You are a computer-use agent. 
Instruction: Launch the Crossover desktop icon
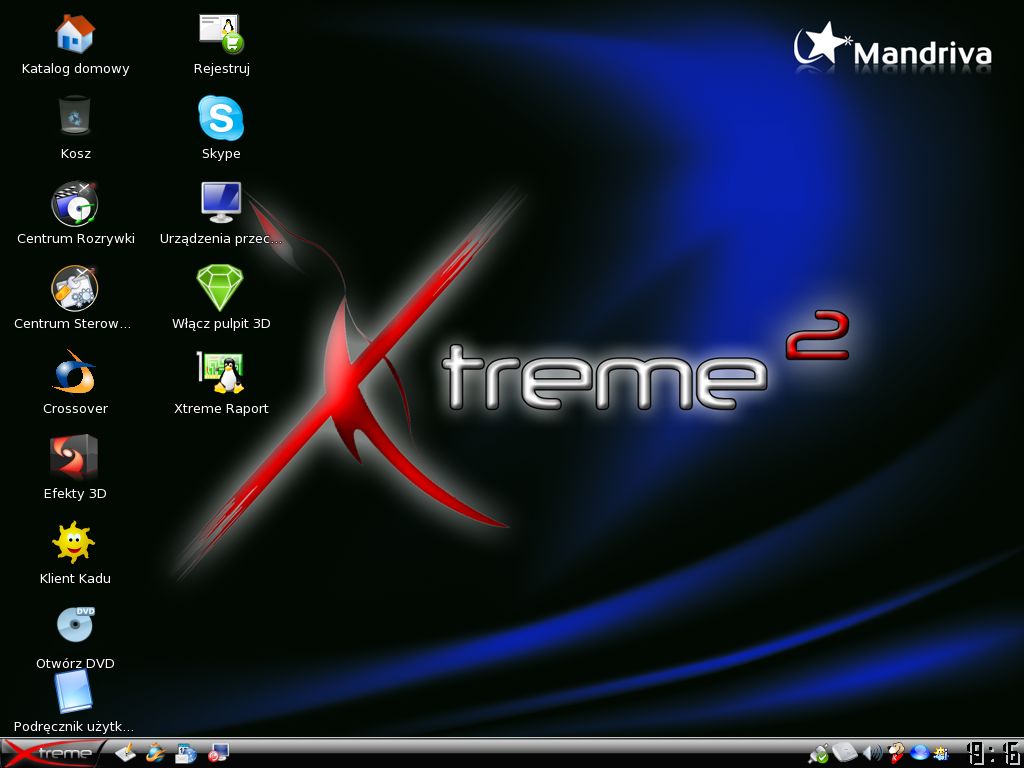(74, 372)
